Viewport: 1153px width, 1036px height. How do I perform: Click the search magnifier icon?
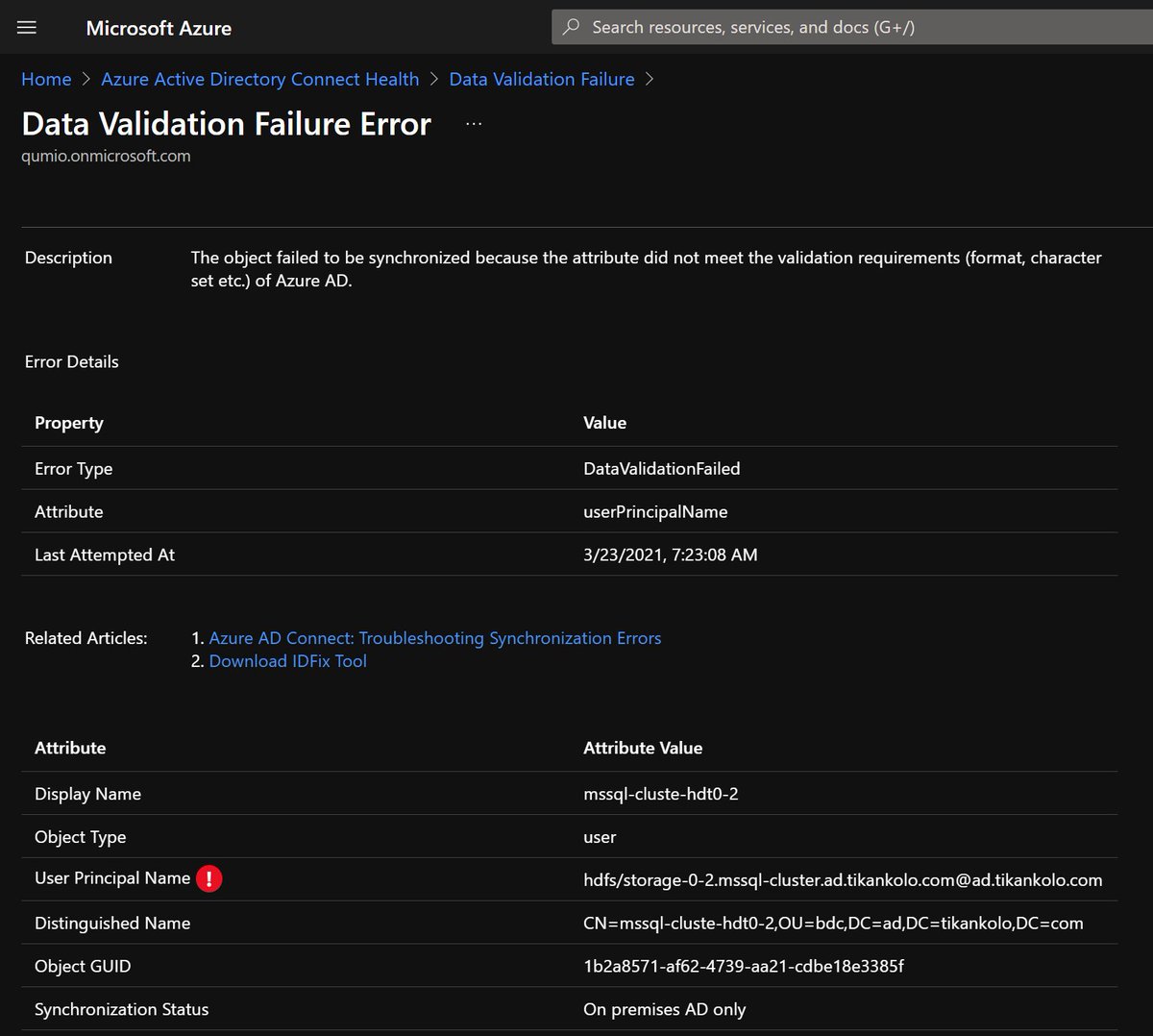click(571, 27)
